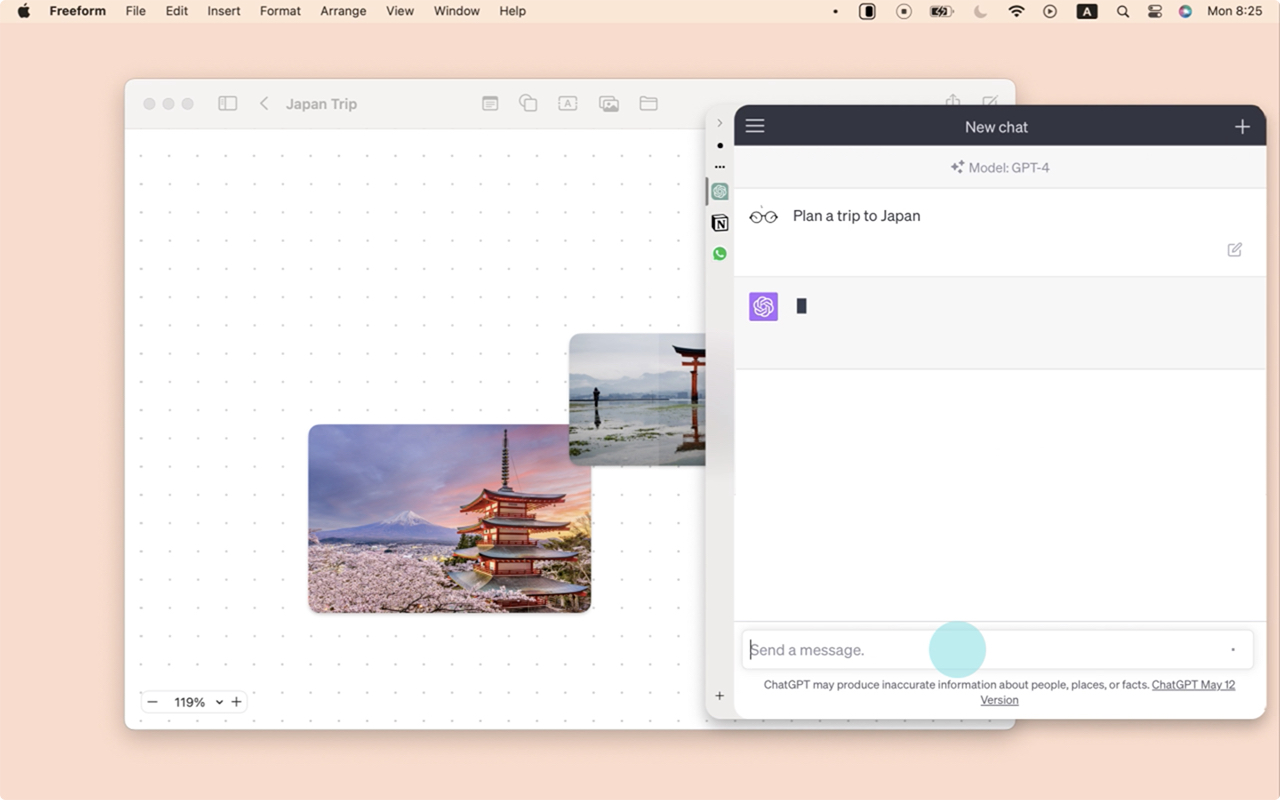Screen dimensions: 1280x800
Task: Add a photo with the media icon
Action: [608, 103]
